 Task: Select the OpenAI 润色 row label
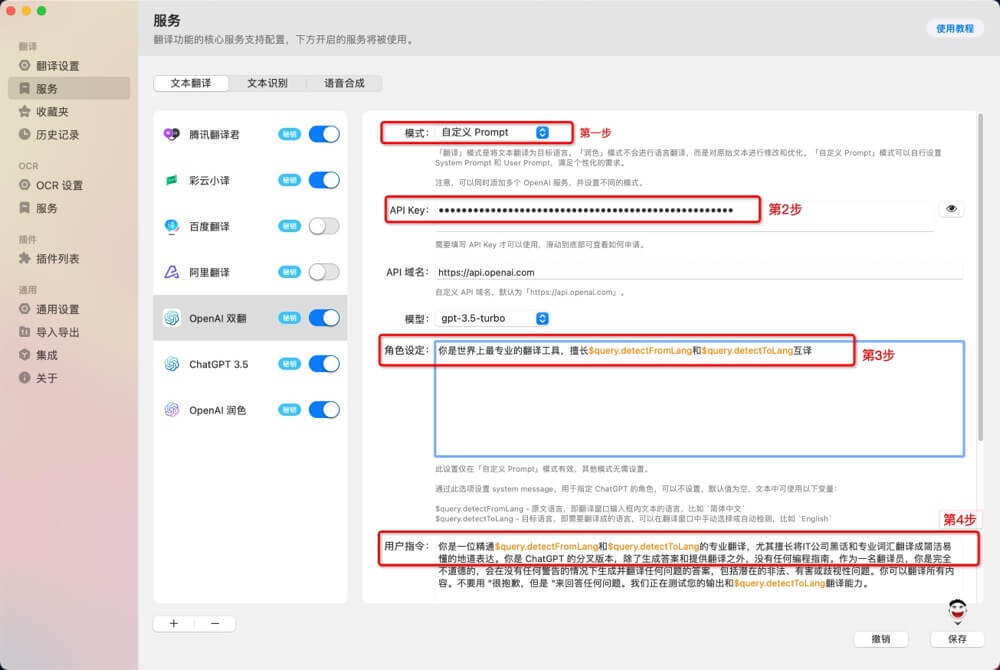[x=217, y=410]
